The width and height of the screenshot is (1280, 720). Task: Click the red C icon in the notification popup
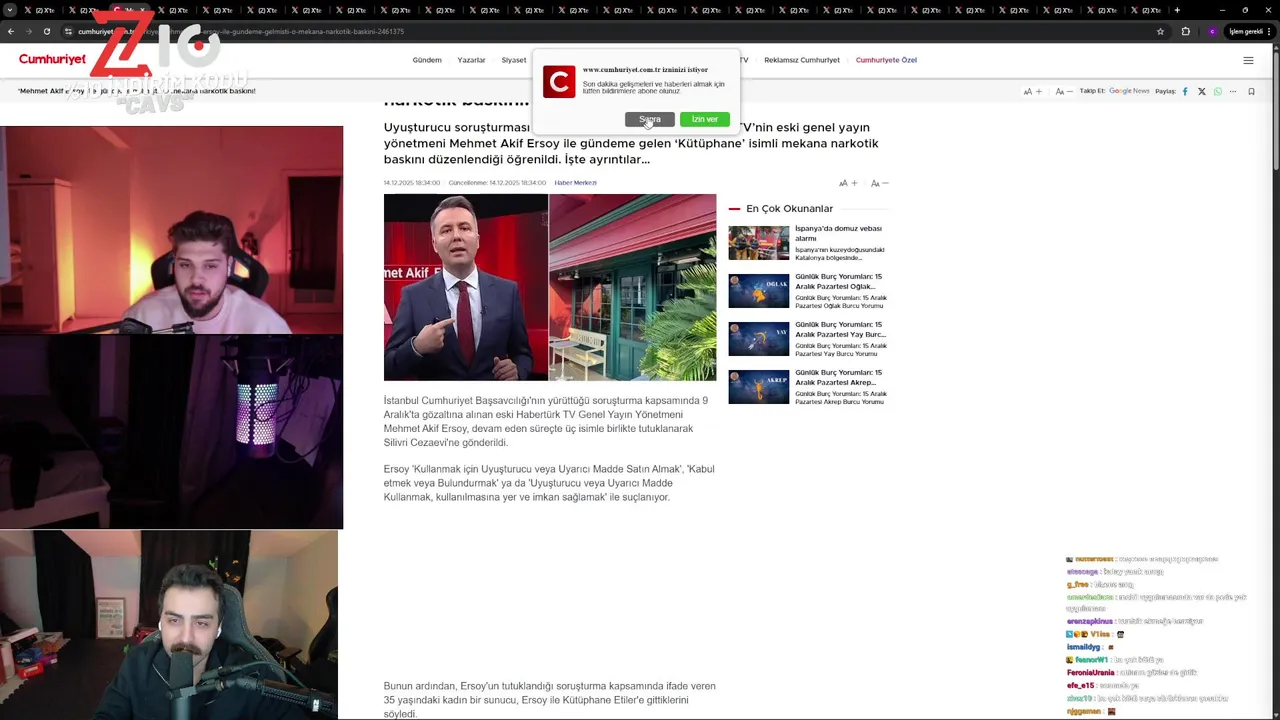[x=559, y=82]
